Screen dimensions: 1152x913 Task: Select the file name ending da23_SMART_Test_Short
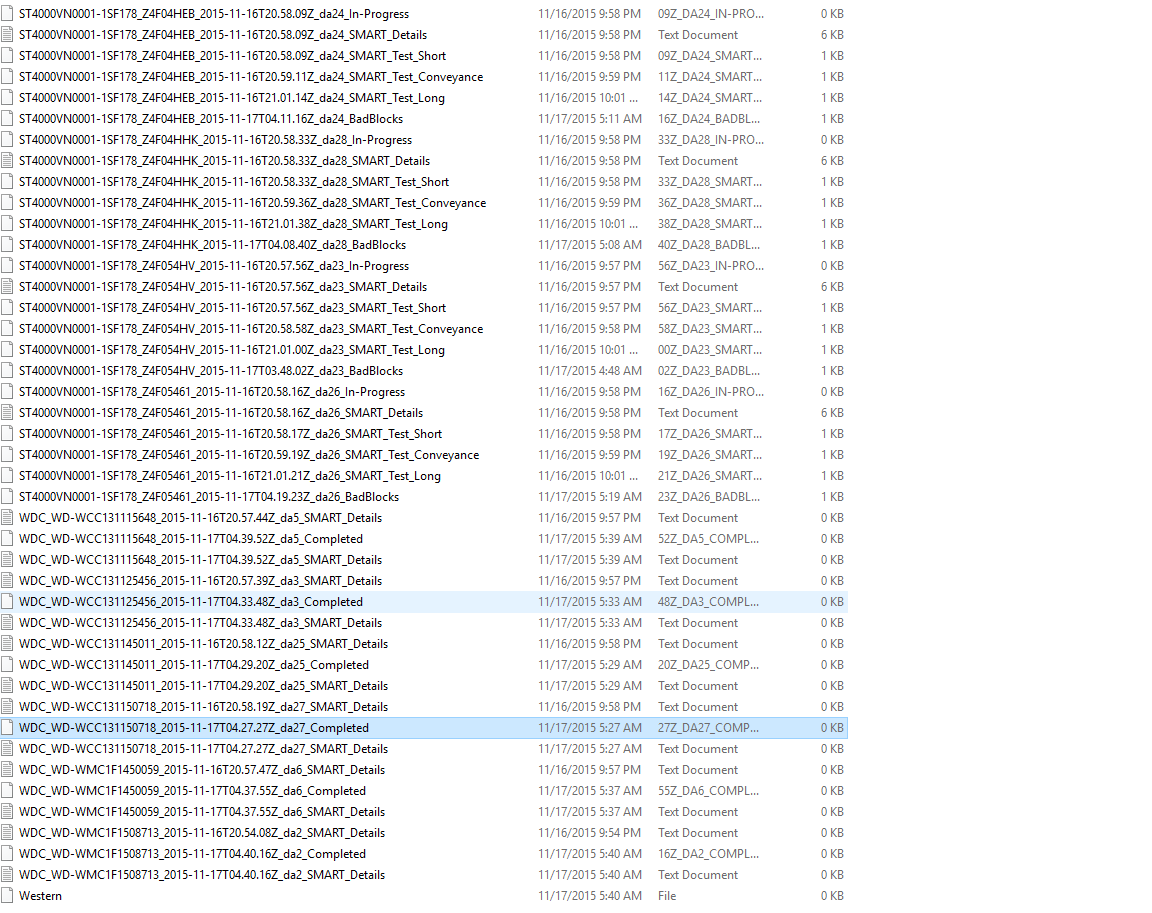point(232,308)
